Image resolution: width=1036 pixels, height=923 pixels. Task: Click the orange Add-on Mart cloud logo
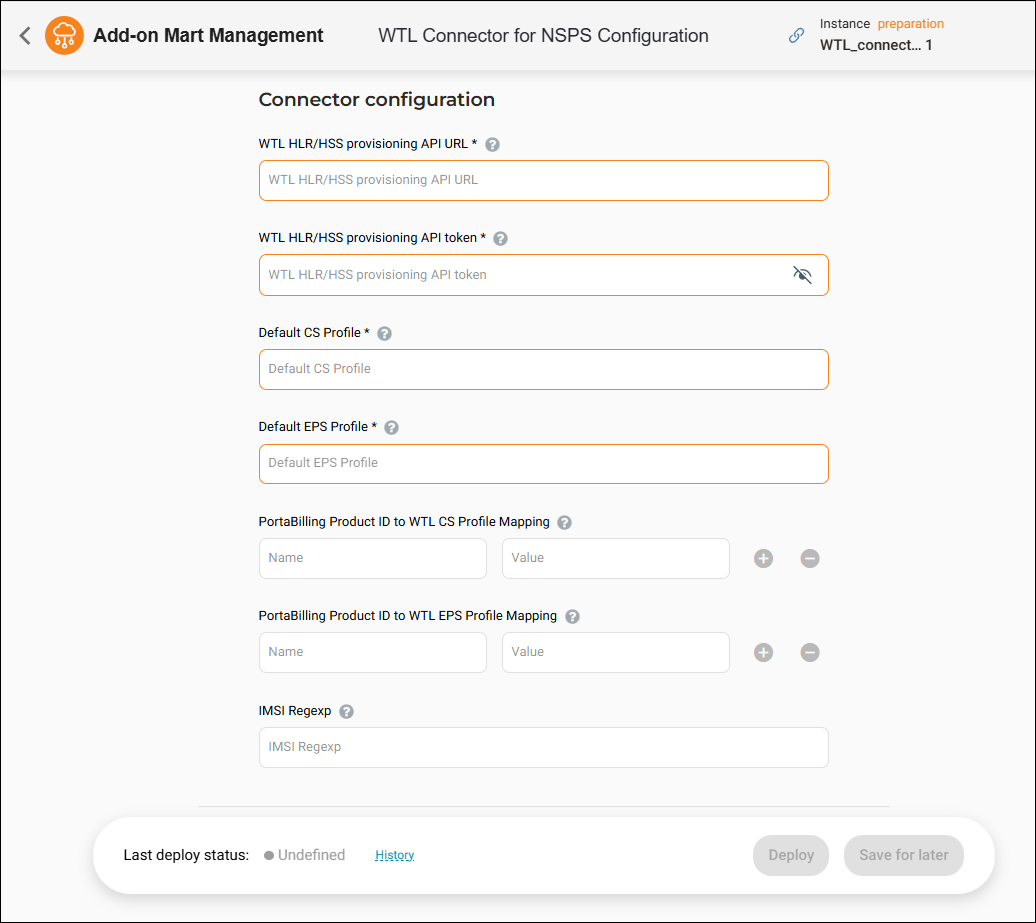coord(64,36)
